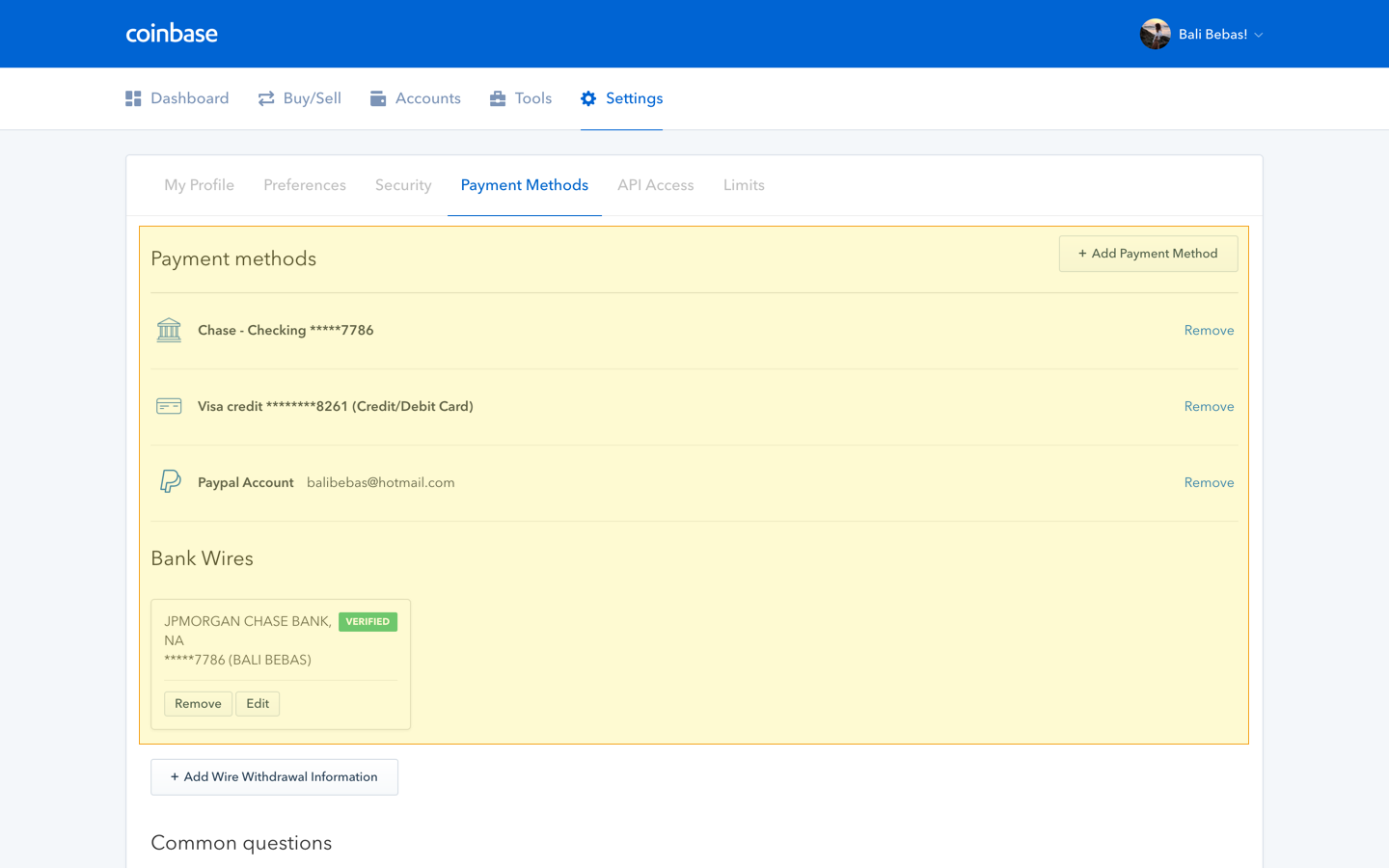The height and width of the screenshot is (868, 1389).
Task: Click the bank icon for Chase Checking
Action: 169,330
